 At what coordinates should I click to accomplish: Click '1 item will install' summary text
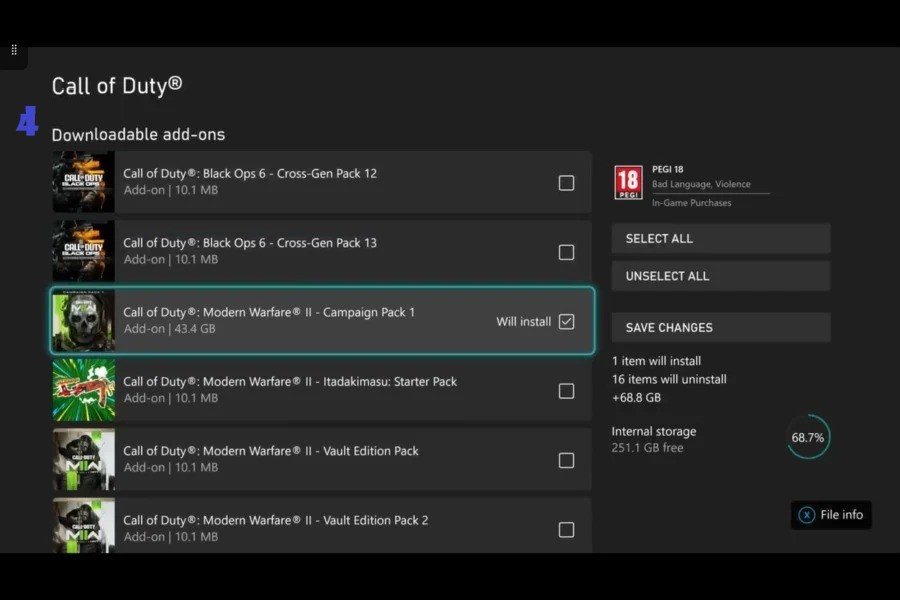[x=656, y=361]
